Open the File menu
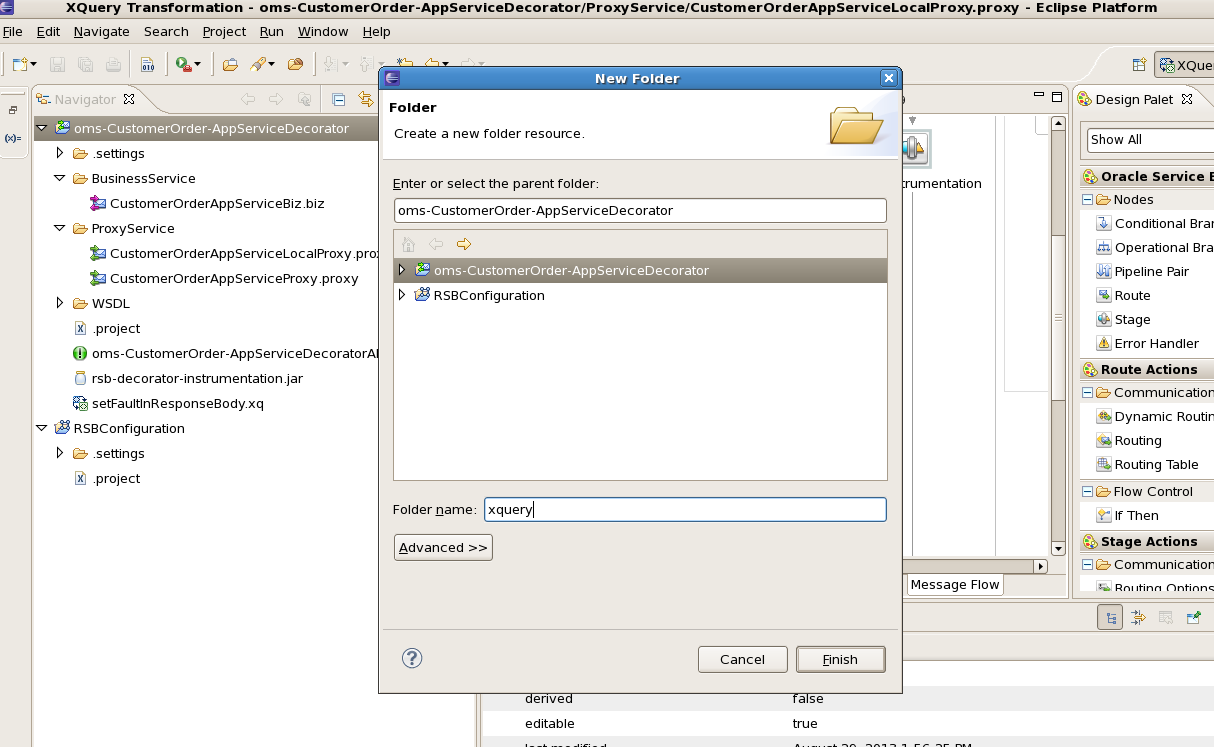 pos(12,31)
